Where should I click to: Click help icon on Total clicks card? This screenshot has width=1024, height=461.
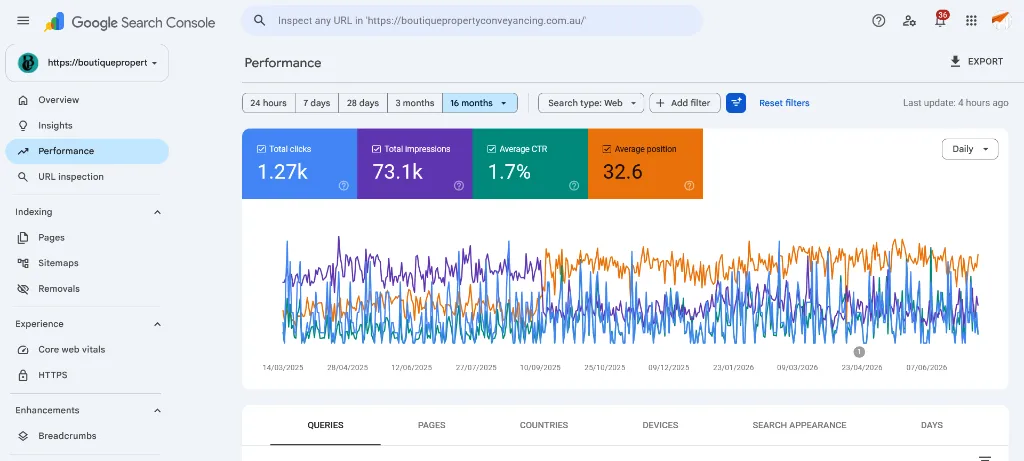[344, 185]
